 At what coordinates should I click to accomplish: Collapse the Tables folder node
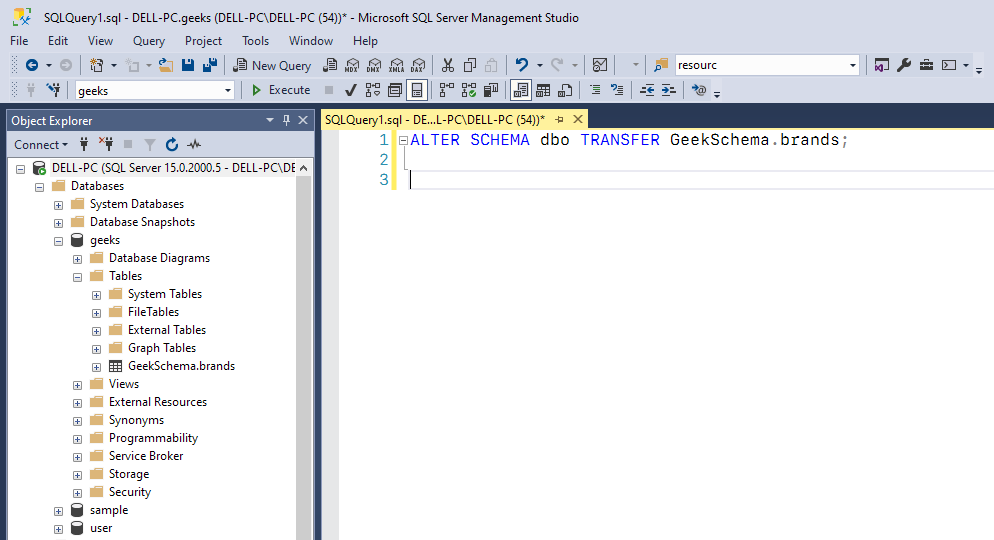coord(77,277)
